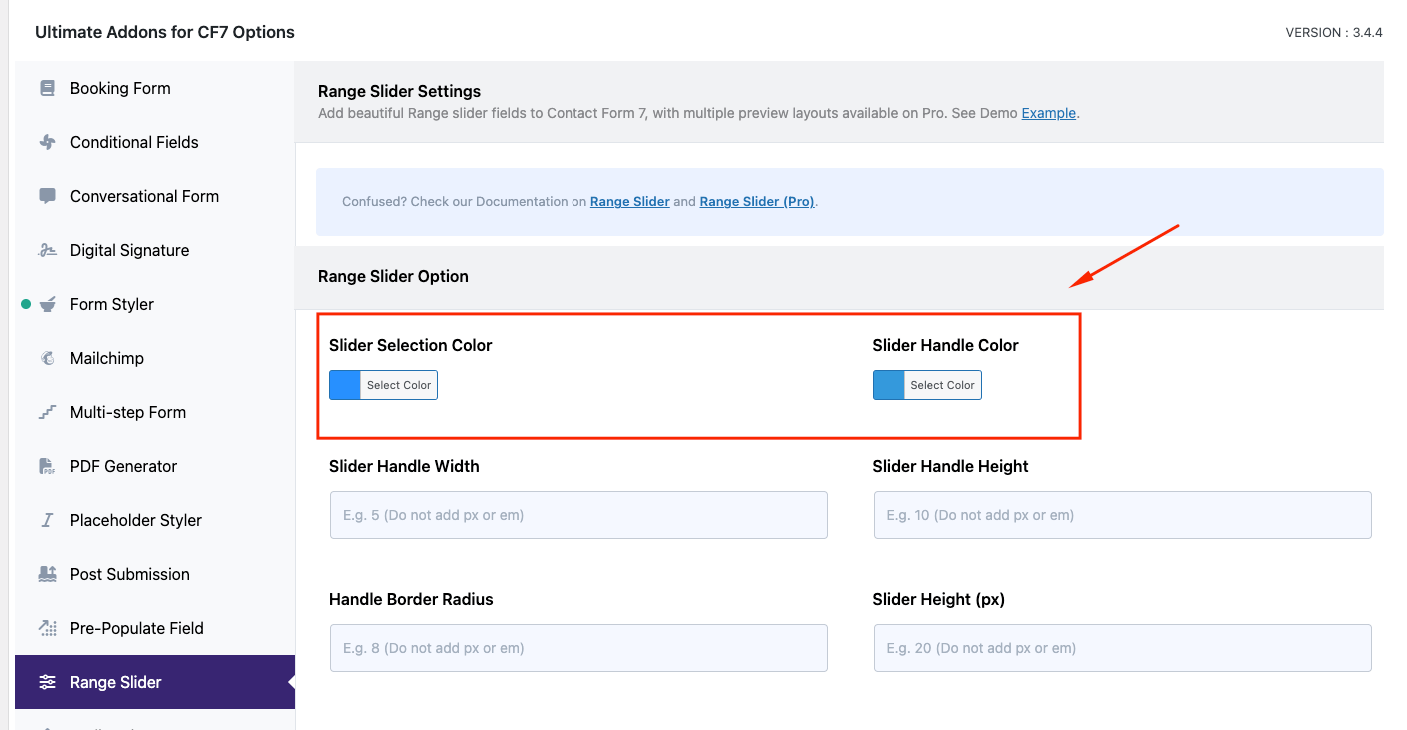Click the Range Slider Settings heading
The image size is (1407, 730).
pos(399,91)
